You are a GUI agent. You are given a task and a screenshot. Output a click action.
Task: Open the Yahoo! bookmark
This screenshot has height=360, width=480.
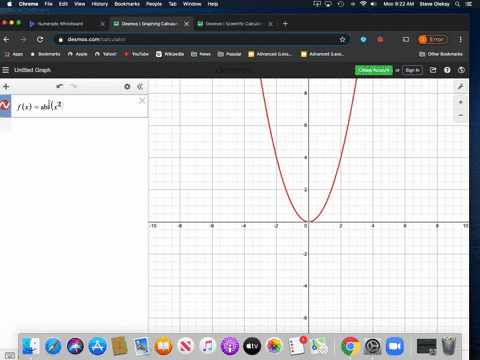106,54
